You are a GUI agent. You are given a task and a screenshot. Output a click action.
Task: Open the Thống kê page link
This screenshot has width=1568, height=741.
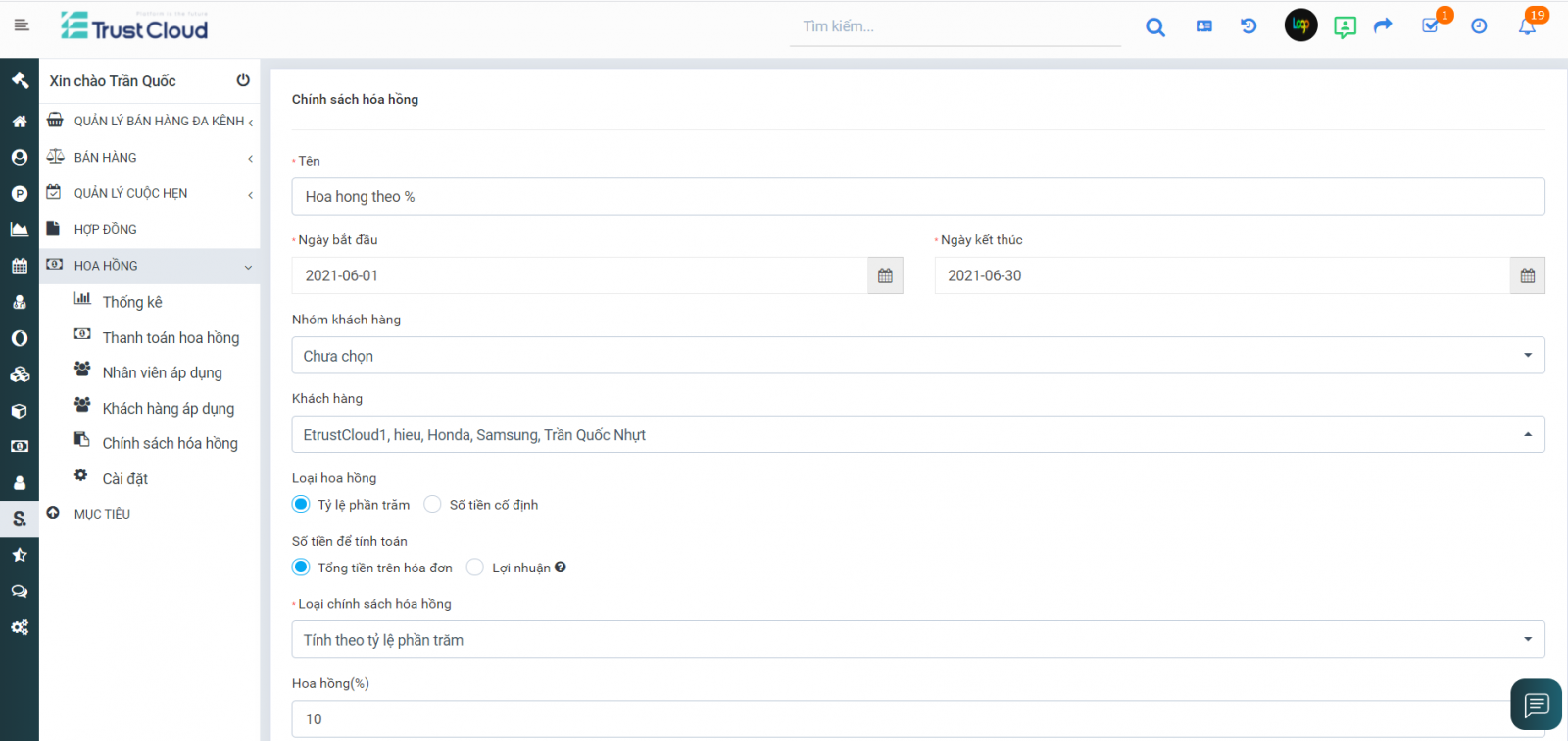pos(132,302)
